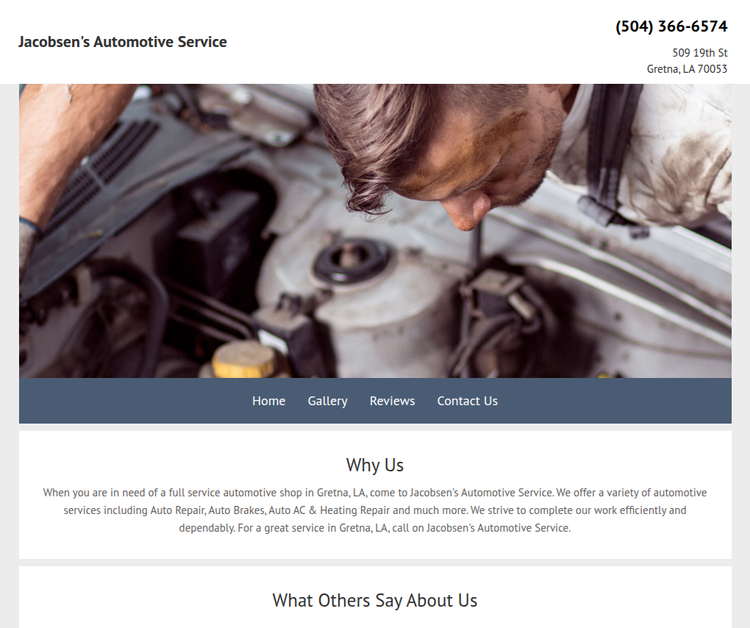Click the Why Us heading

point(375,465)
